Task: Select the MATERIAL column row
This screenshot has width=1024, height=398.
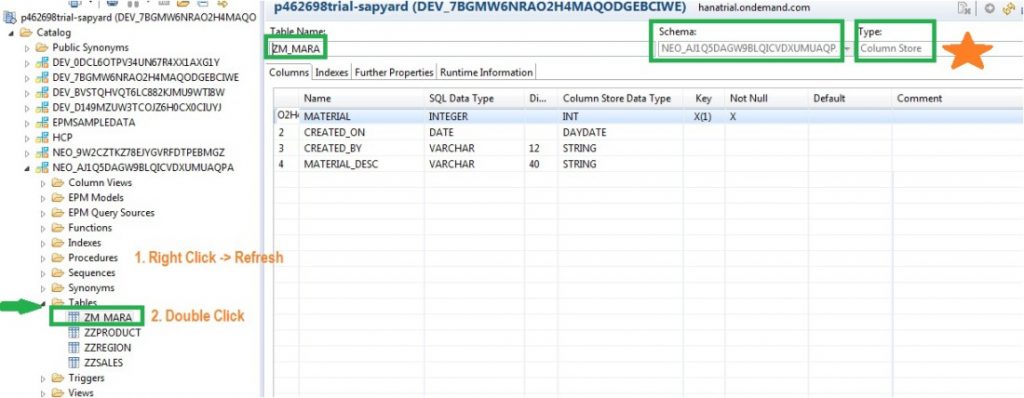Action: coord(648,116)
